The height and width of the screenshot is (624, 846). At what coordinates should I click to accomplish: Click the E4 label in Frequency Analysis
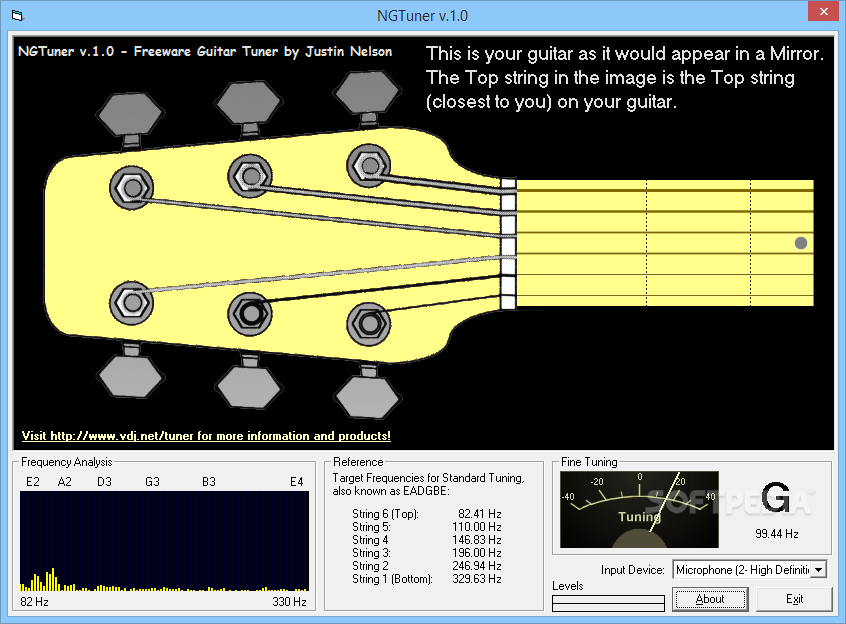point(297,482)
